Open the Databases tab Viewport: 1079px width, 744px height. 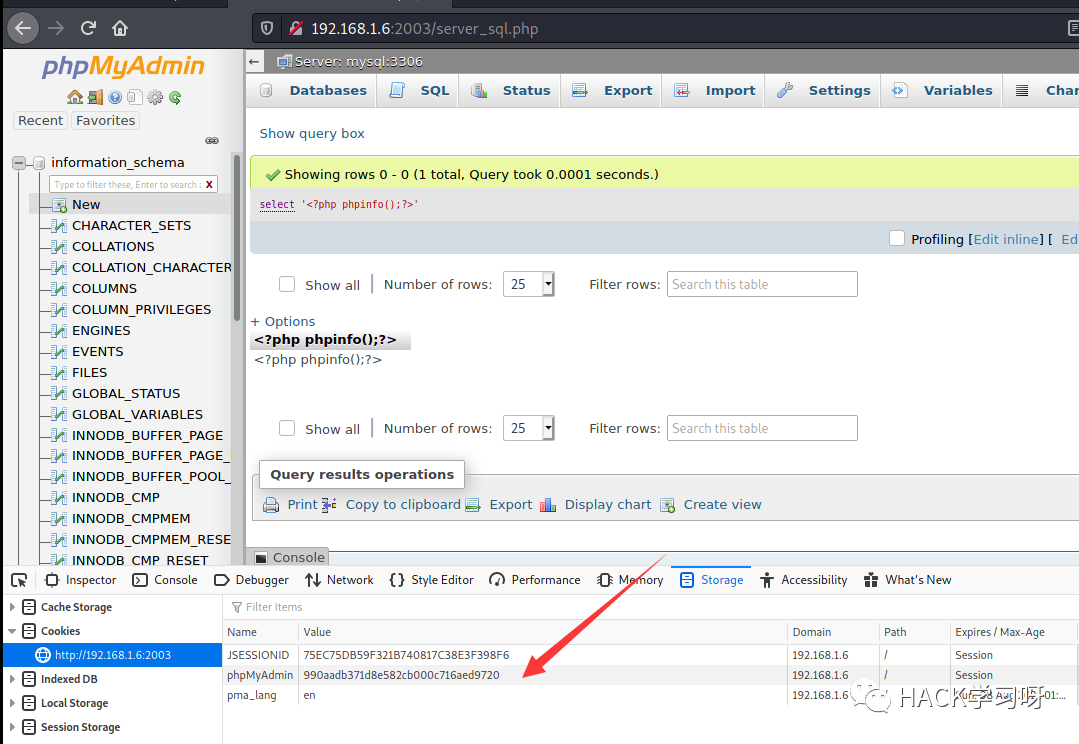coord(313,91)
